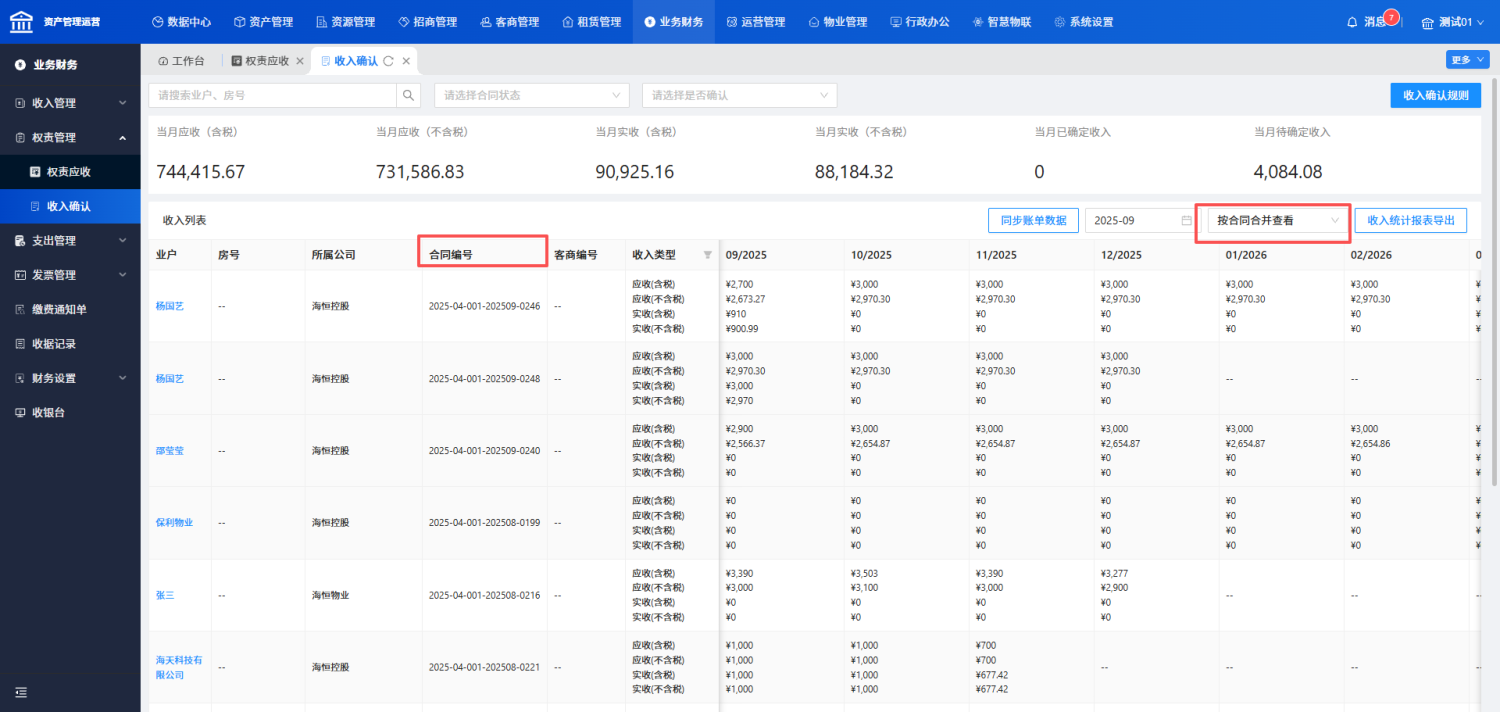Refresh the 收入确认 tab using its reload icon

point(389,61)
